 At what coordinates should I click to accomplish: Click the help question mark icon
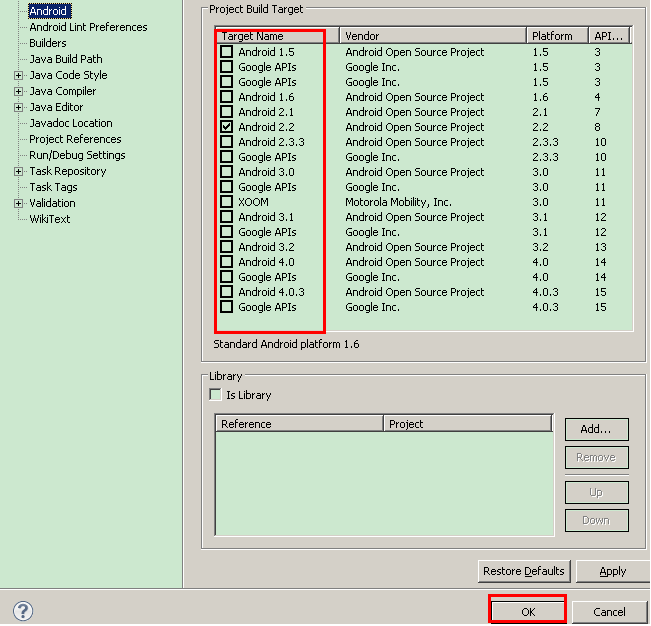(23, 611)
